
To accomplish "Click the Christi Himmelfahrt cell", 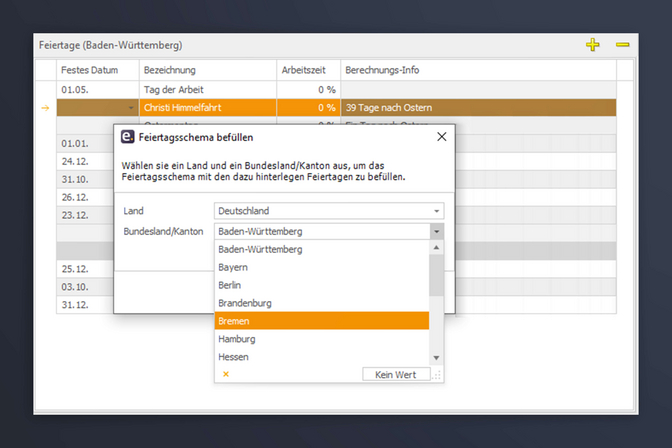I will point(208,108).
